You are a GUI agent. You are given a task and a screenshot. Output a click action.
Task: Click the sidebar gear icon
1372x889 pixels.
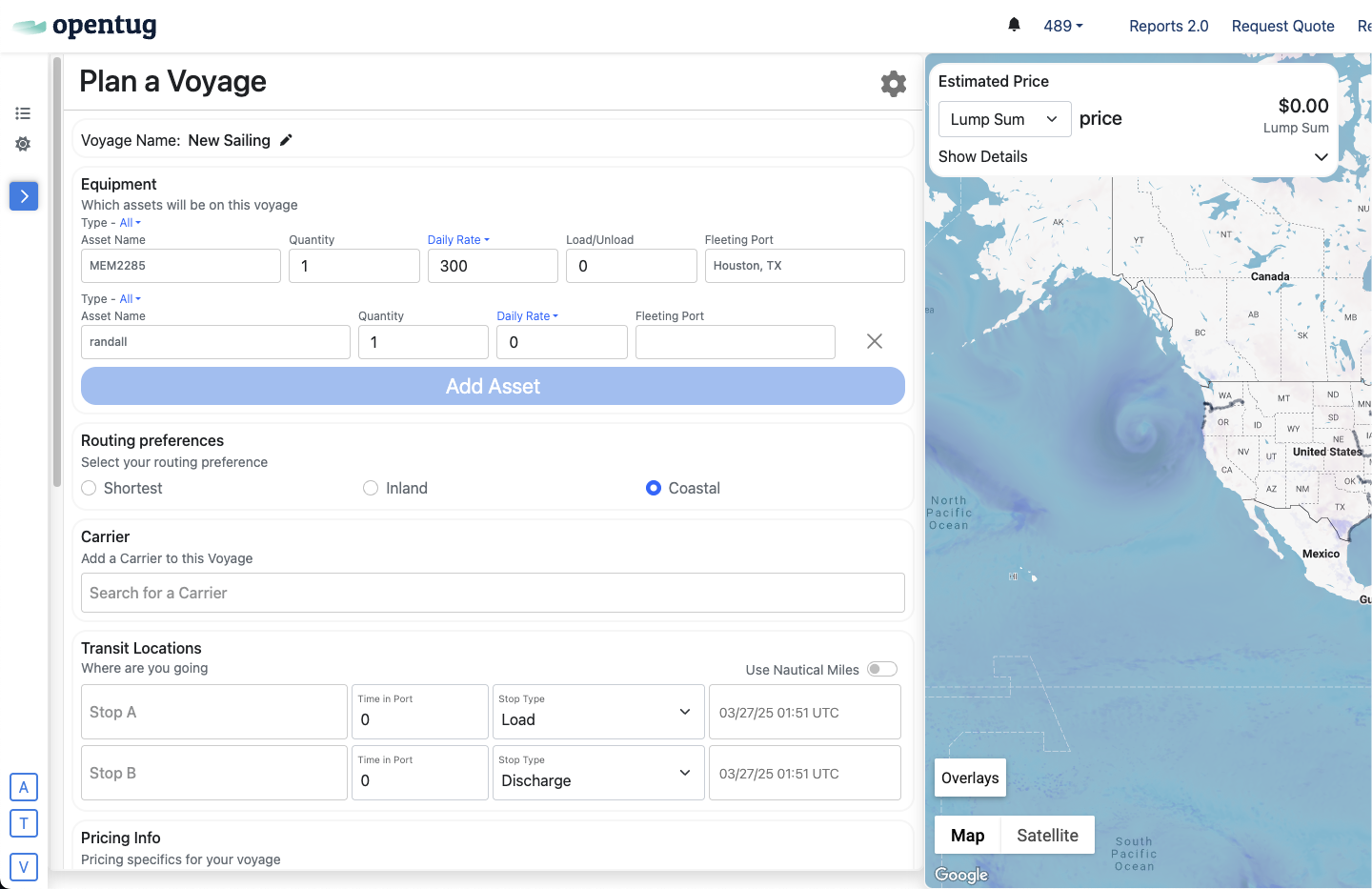click(x=23, y=144)
